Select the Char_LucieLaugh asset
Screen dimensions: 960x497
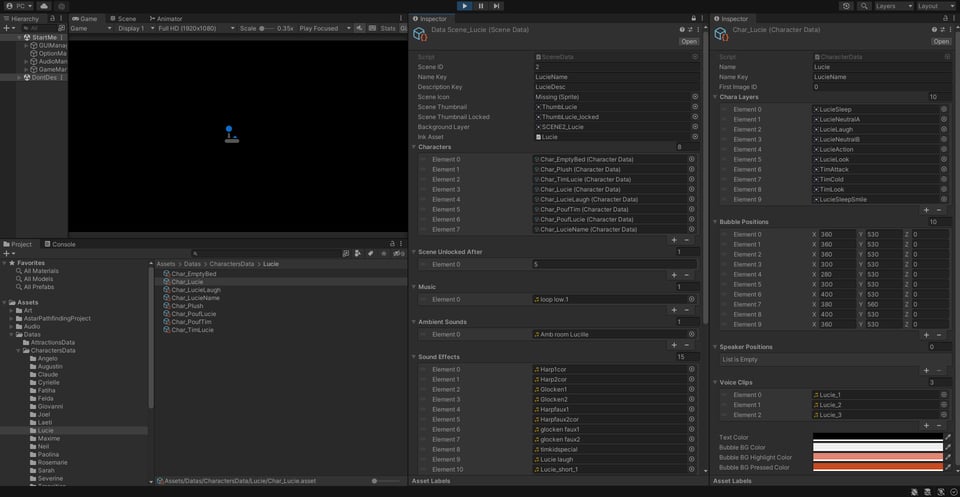click(x=195, y=290)
